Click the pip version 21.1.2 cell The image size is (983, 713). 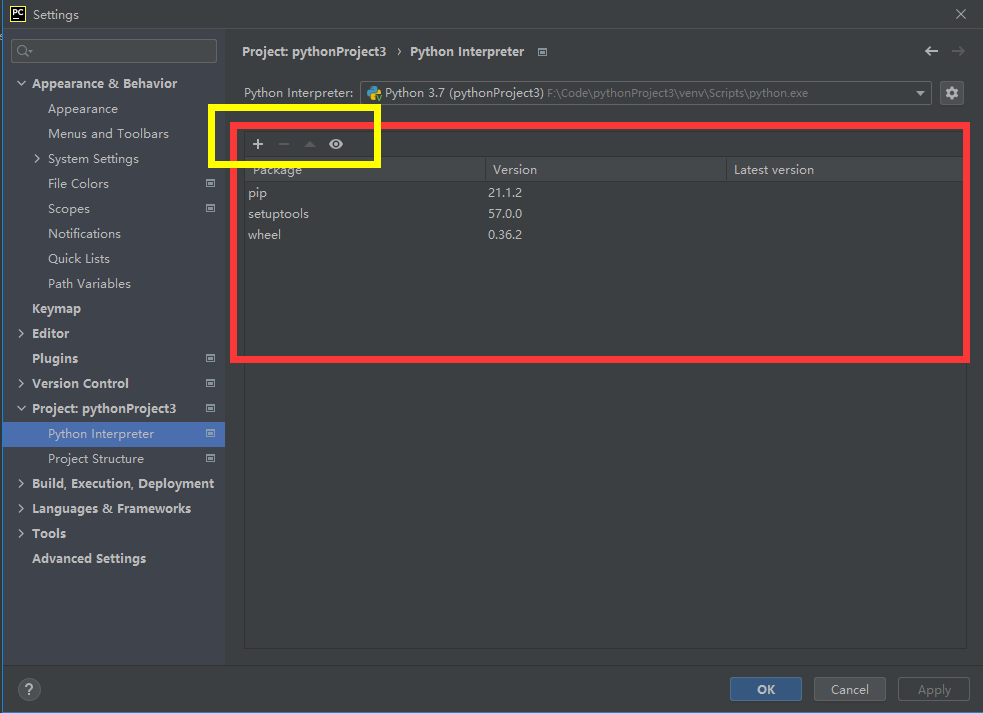pos(505,193)
